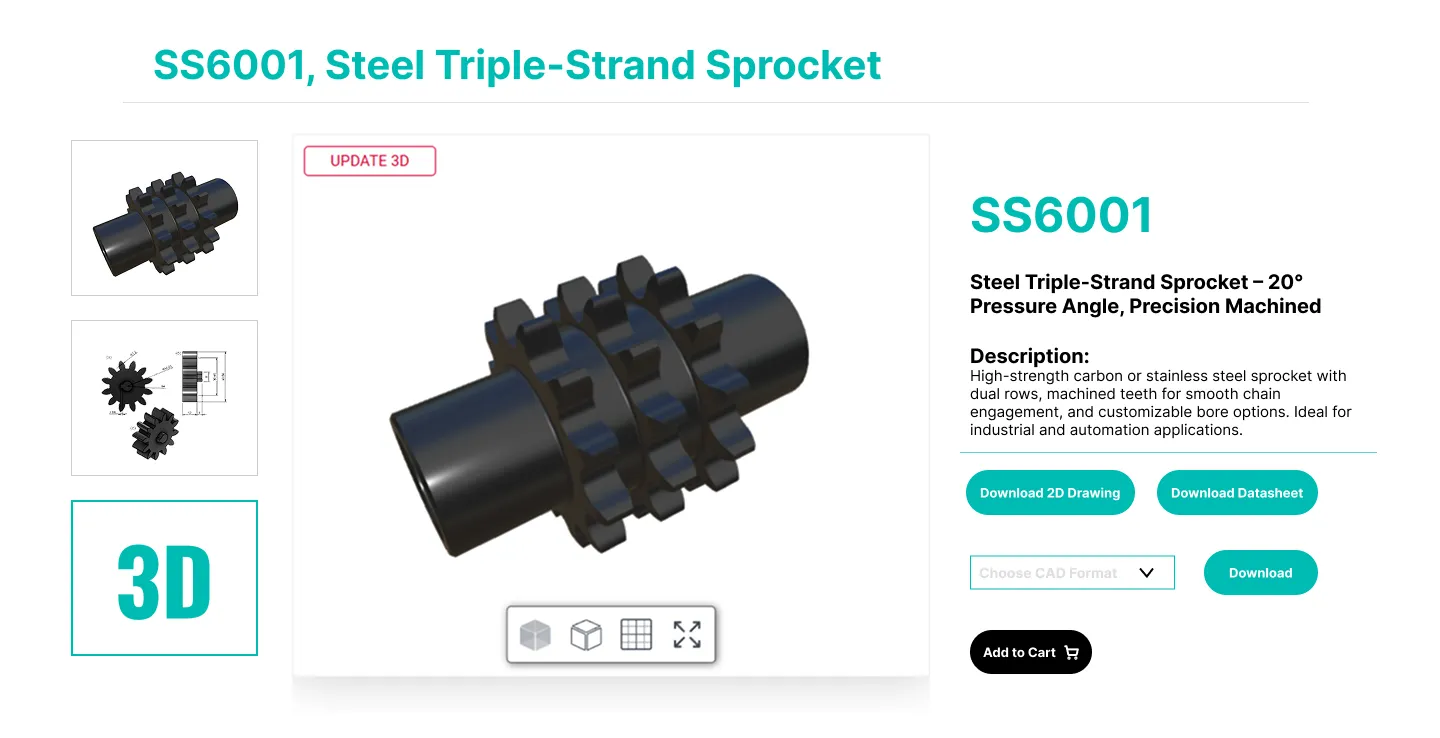Open the 2D technical drawing thumbnail
Viewport: 1440px width, 738px height.
pyautogui.click(x=164, y=398)
